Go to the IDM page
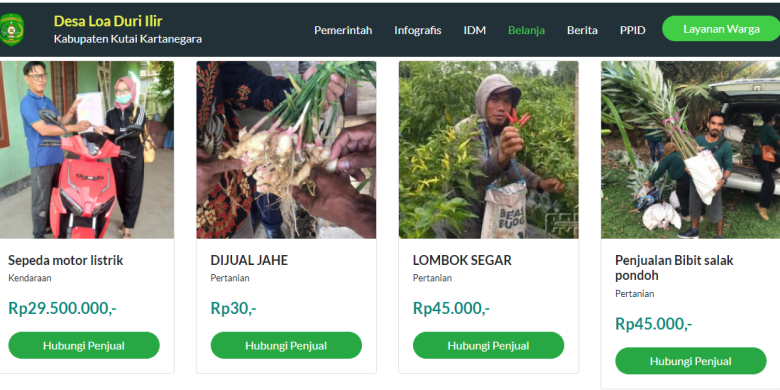The image size is (780, 390). [x=475, y=30]
